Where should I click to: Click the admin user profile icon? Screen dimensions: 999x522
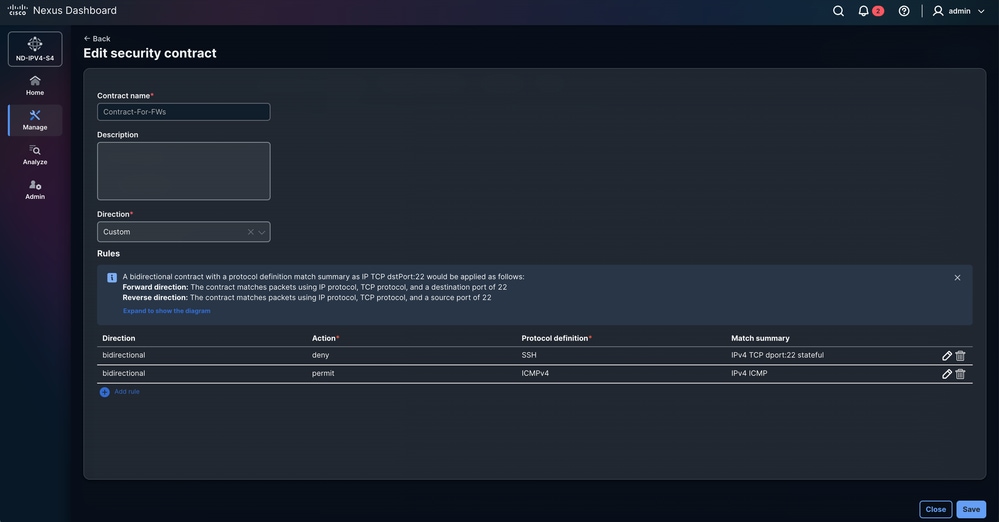[938, 11]
